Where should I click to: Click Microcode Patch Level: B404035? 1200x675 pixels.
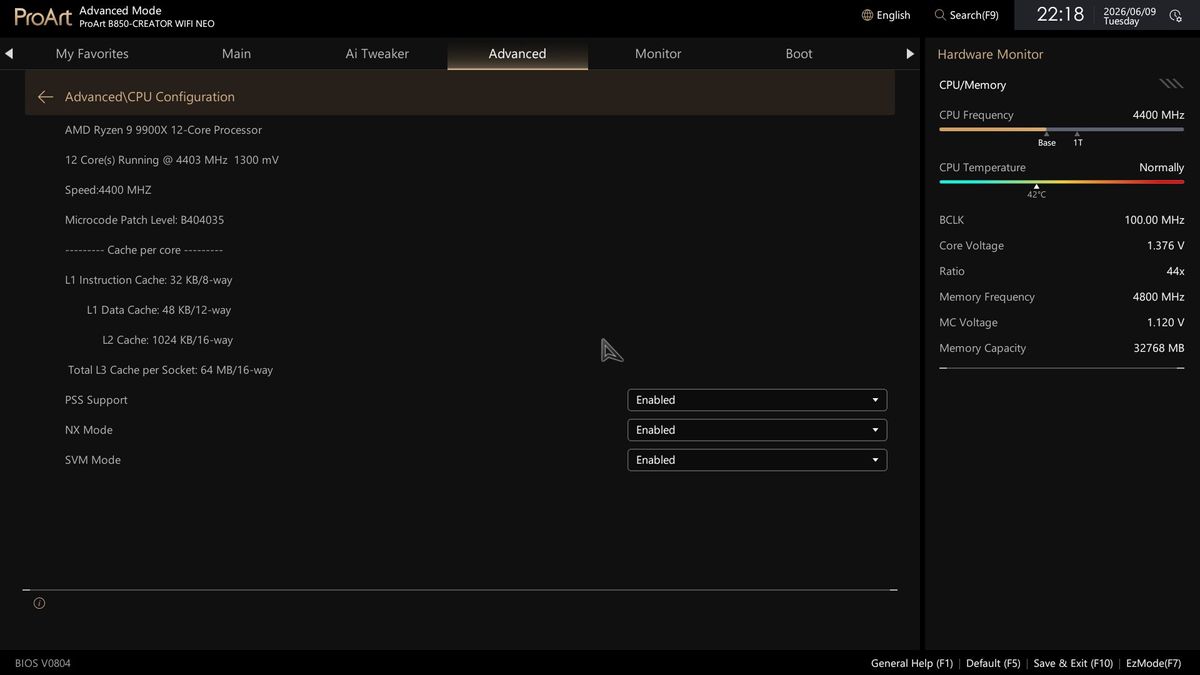144,220
